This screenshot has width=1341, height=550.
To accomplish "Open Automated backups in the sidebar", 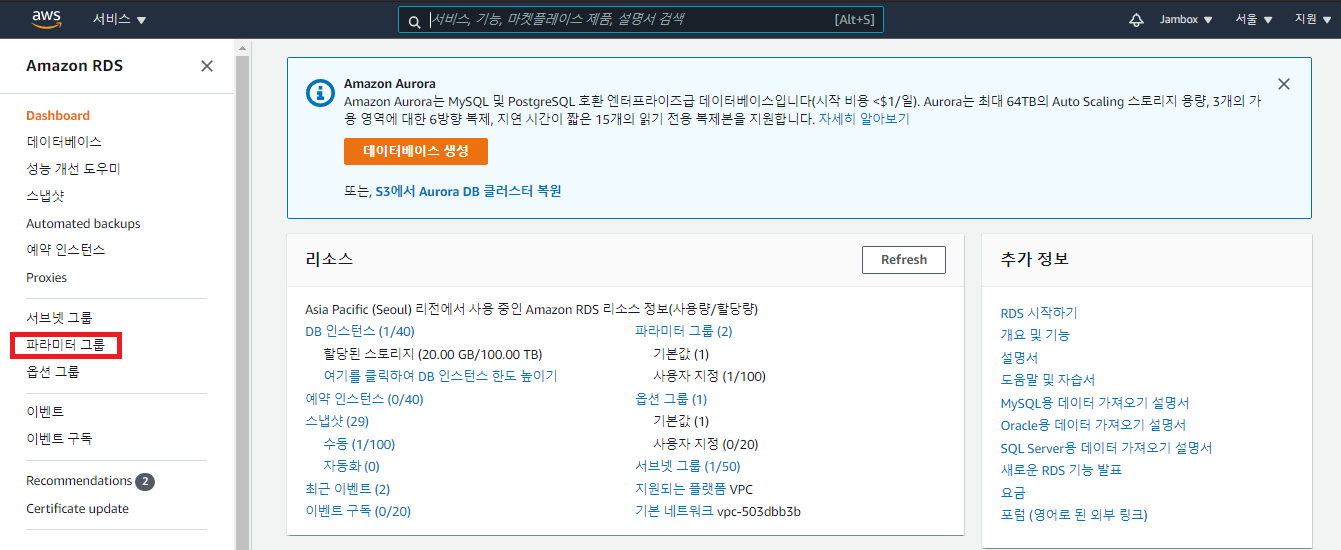I will coord(83,224).
